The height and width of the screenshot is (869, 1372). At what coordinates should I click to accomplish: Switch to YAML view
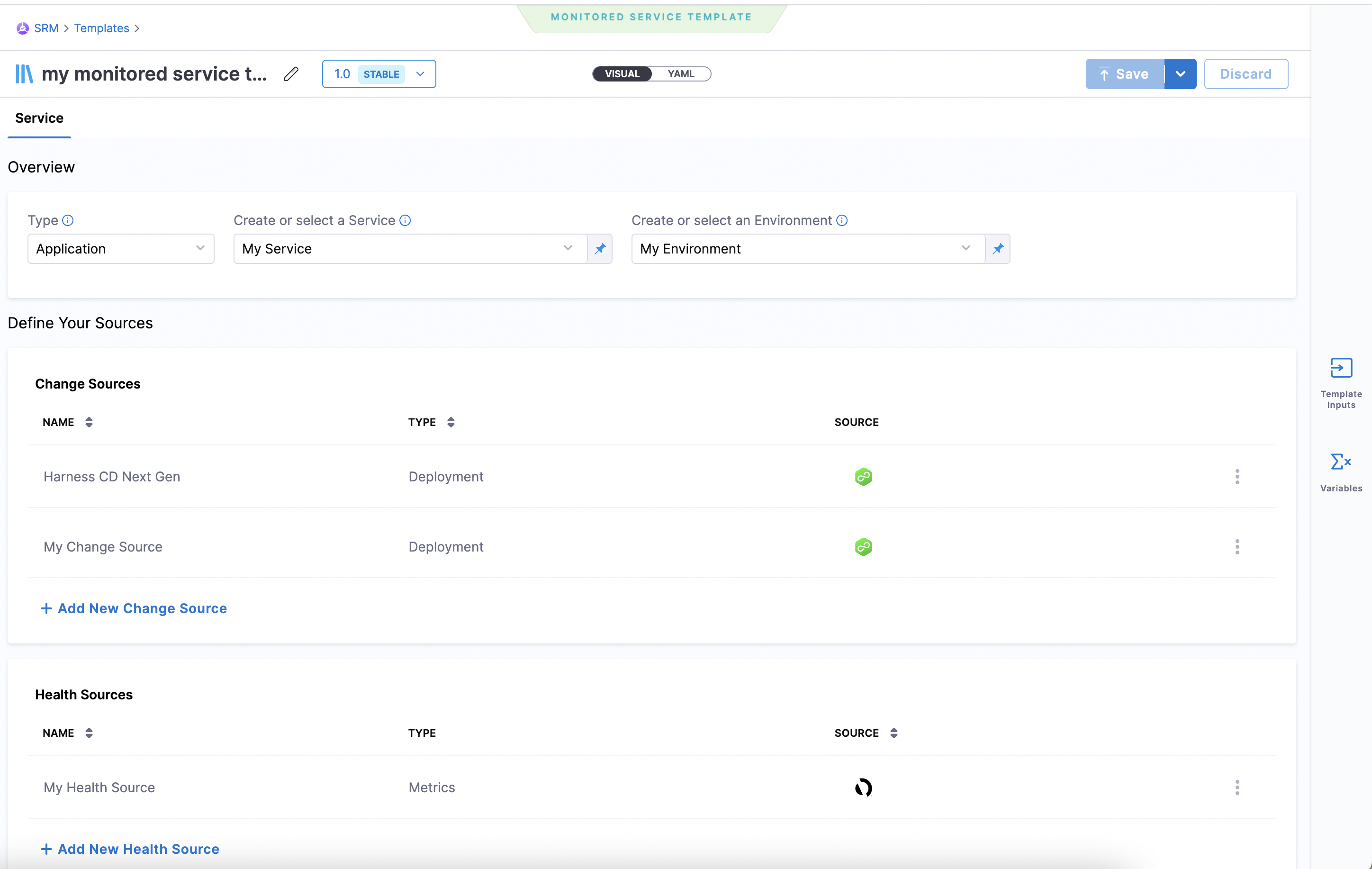point(681,74)
